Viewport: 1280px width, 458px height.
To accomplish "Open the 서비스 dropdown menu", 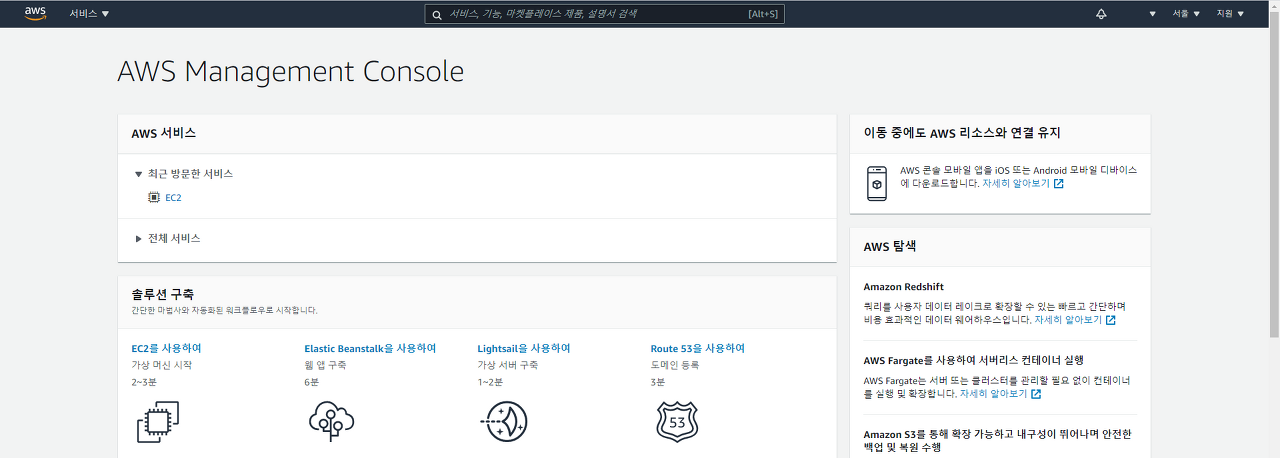I will (89, 14).
